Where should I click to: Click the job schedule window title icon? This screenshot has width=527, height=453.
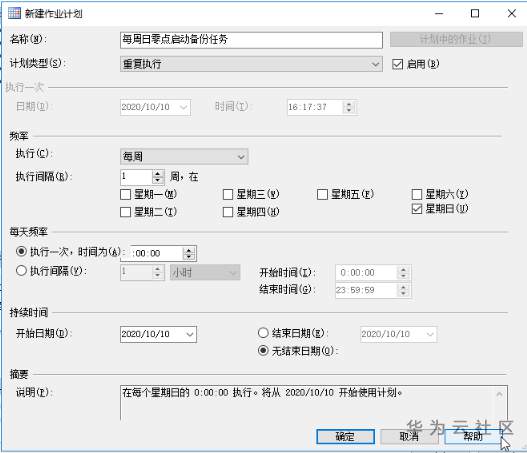pyautogui.click(x=14, y=13)
